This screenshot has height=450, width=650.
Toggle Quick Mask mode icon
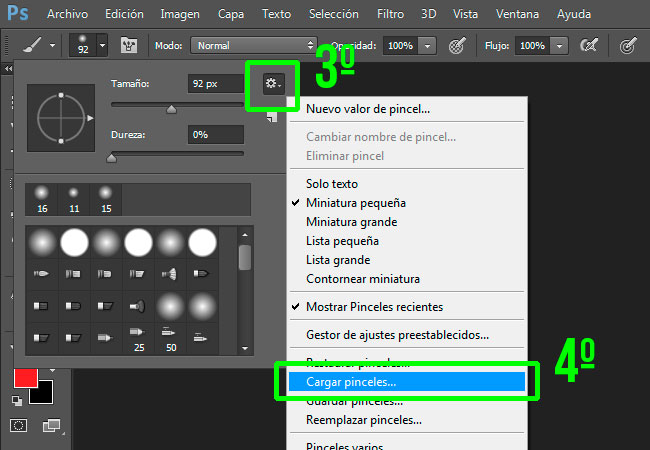(x=18, y=426)
